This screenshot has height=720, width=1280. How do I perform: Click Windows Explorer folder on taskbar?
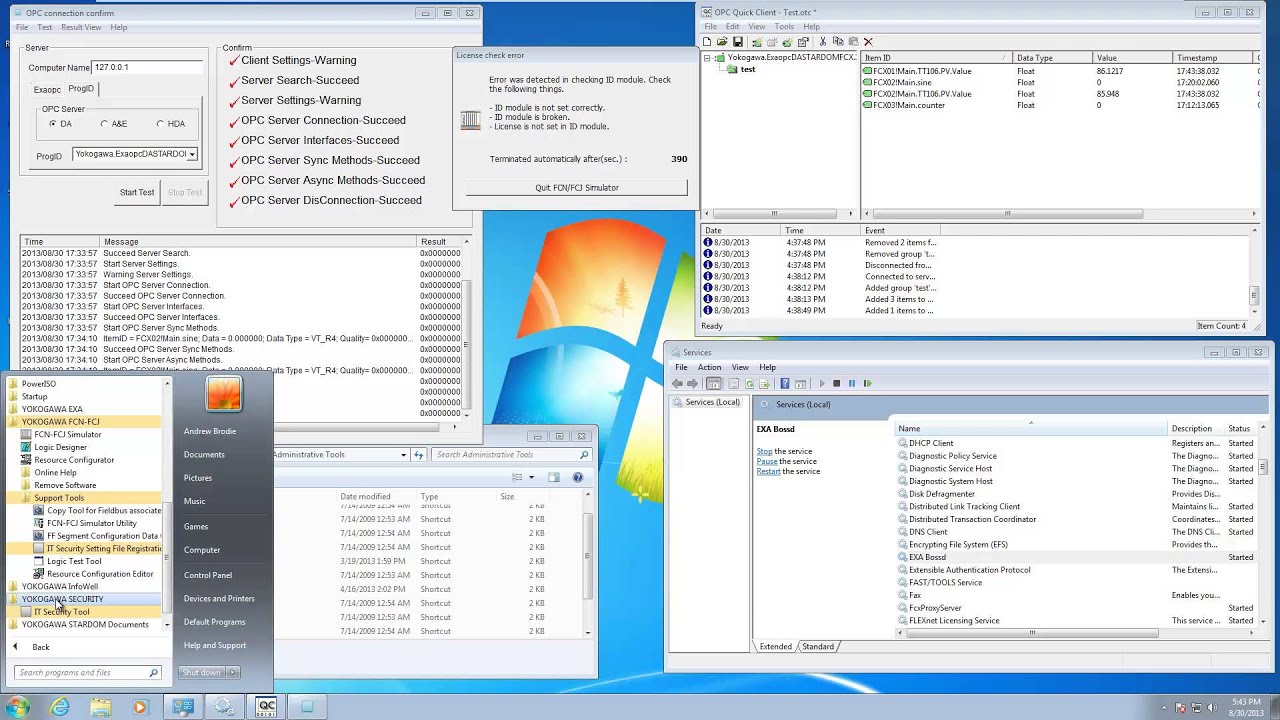click(x=100, y=707)
